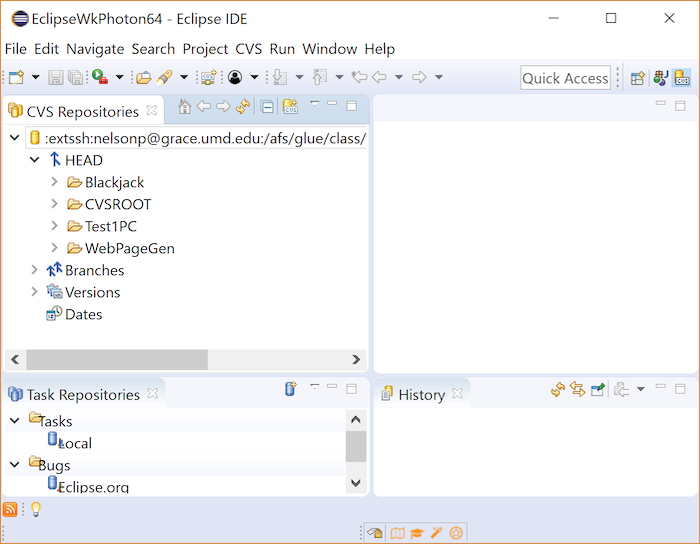Click the Add CVS Repository icon
The height and width of the screenshot is (544, 700).
(x=290, y=107)
